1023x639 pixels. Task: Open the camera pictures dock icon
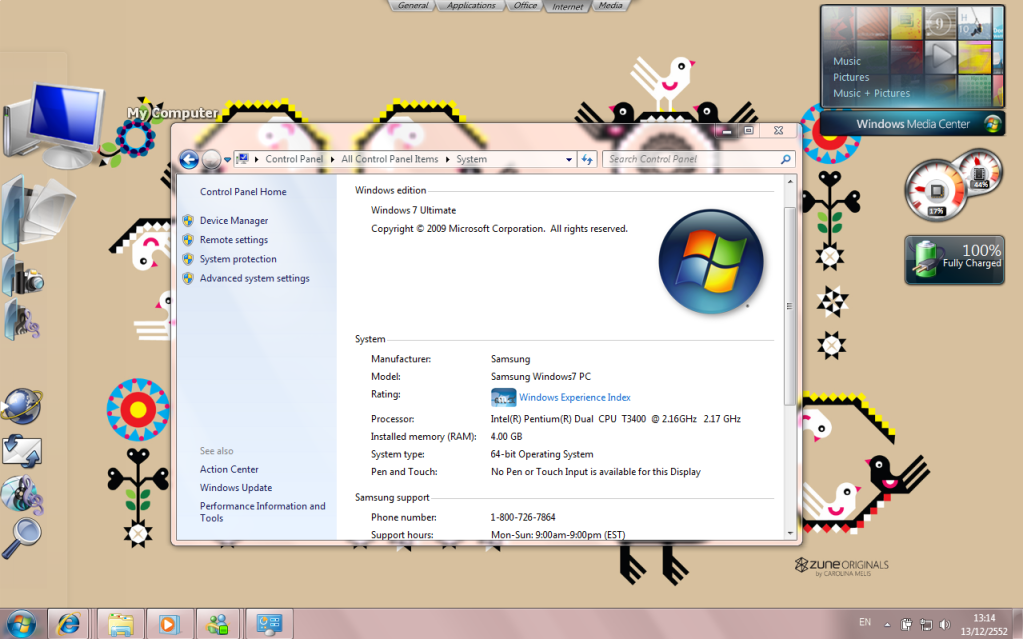click(x=23, y=277)
